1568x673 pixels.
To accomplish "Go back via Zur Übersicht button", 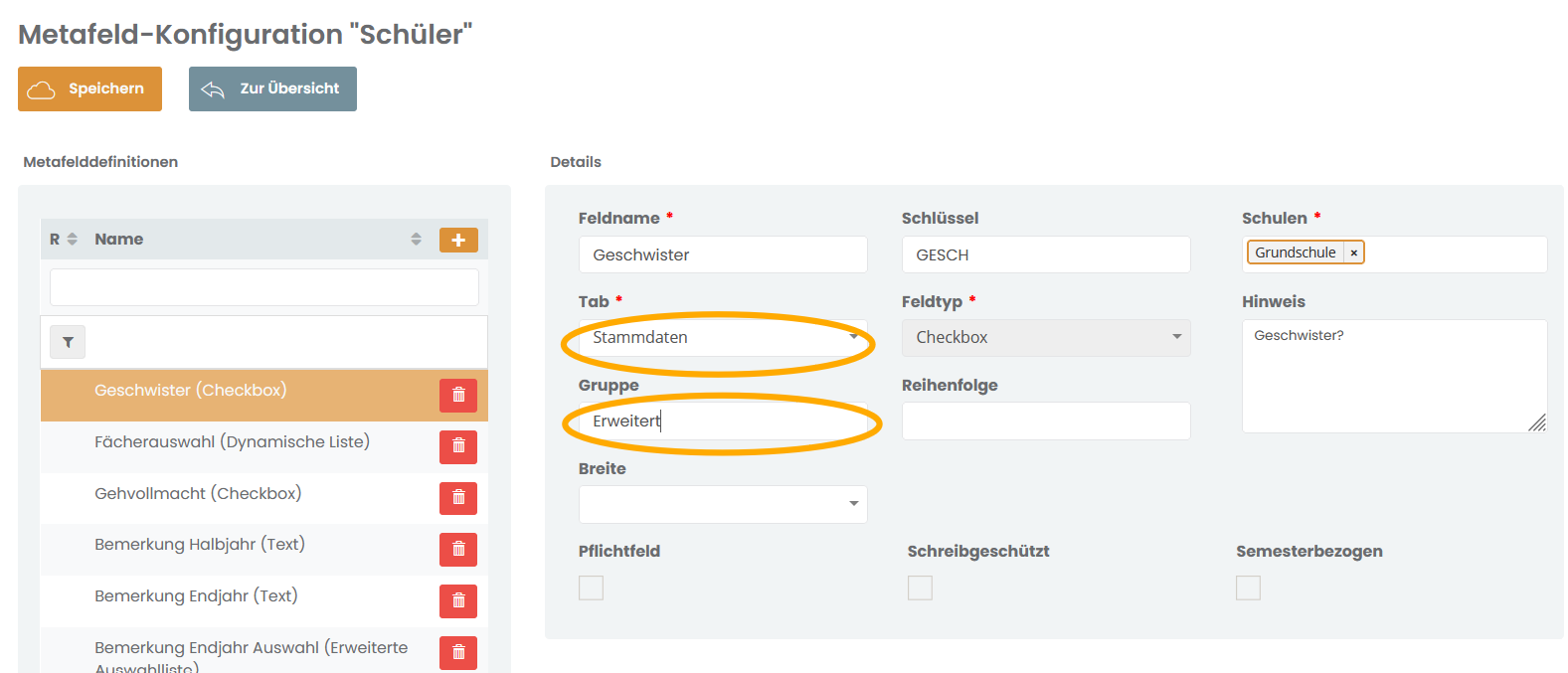I will tap(272, 88).
